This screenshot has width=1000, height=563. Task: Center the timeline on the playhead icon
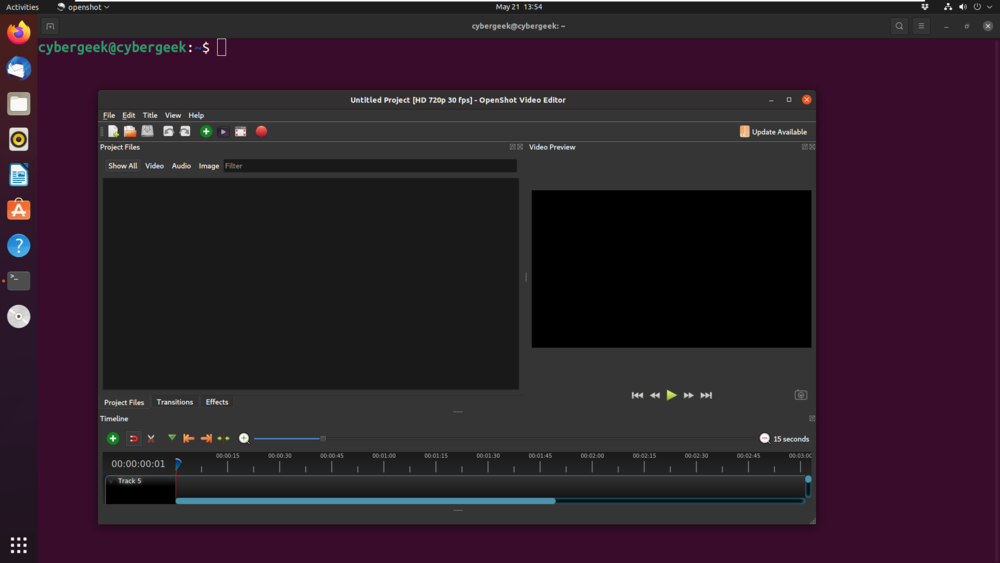click(223, 438)
